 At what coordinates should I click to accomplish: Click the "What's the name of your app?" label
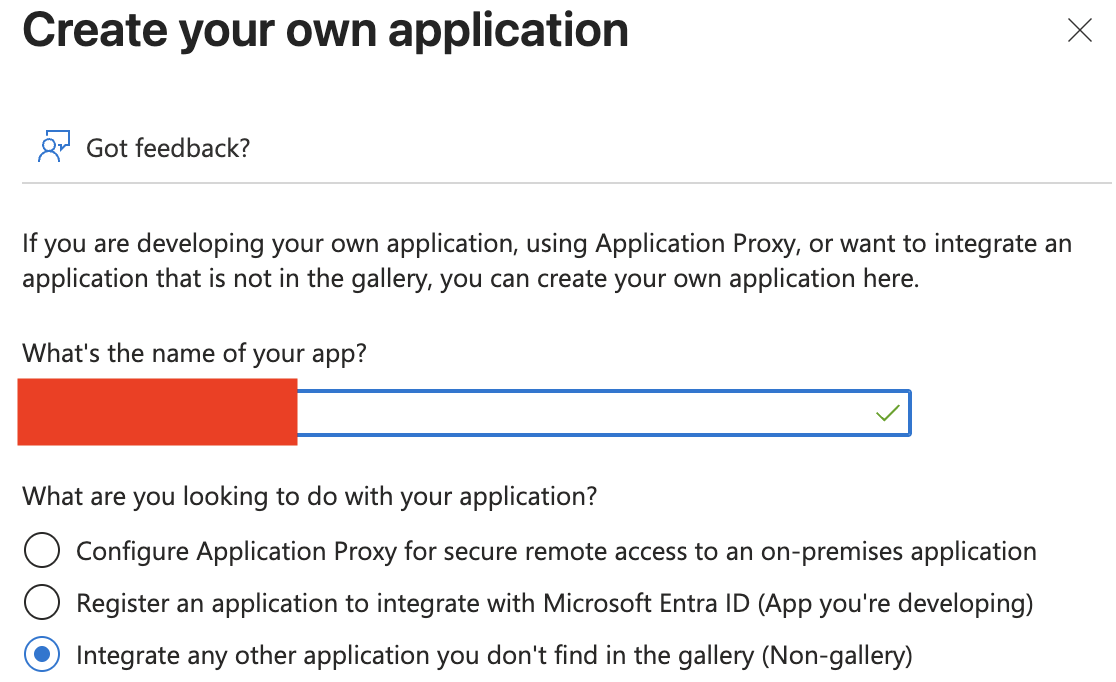(x=194, y=352)
